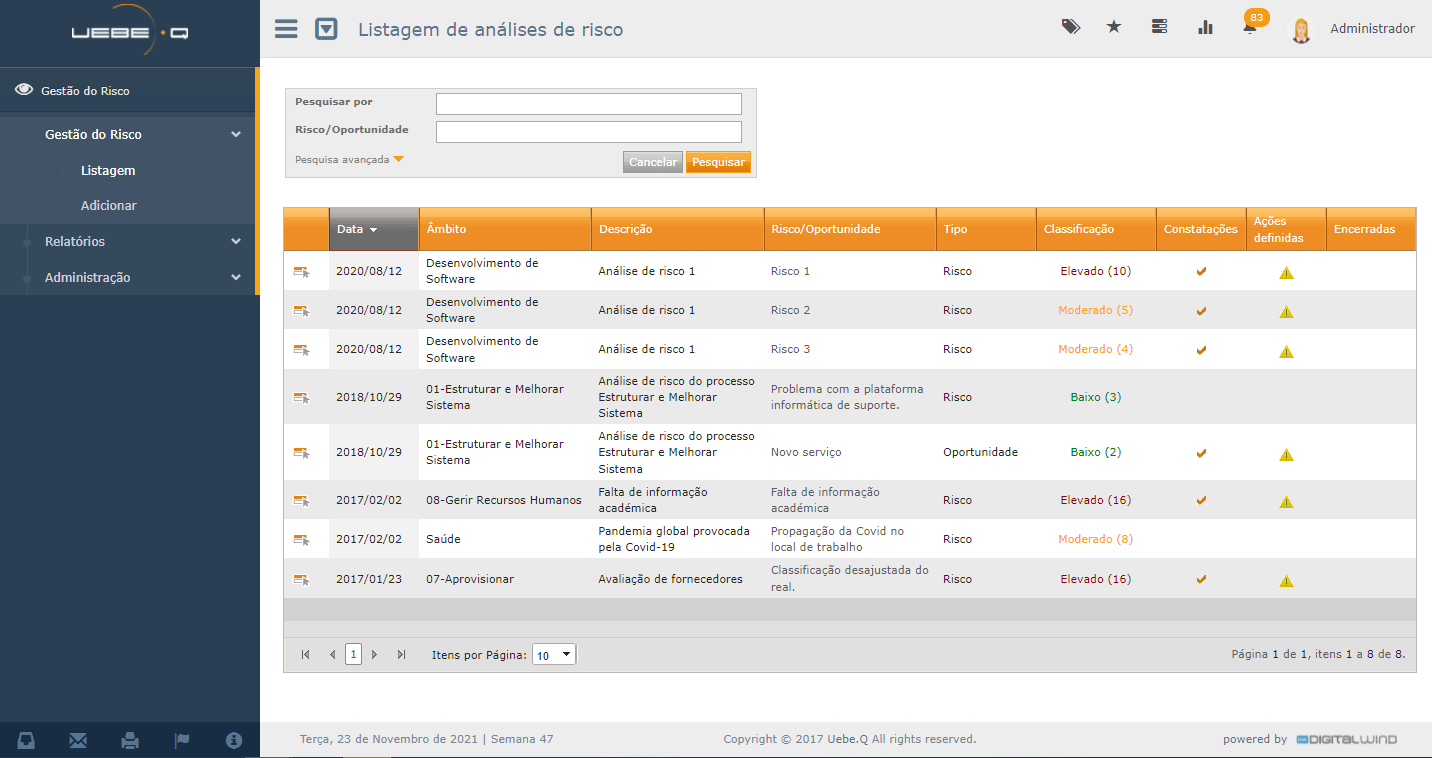The width and height of the screenshot is (1432, 758).
Task: Click the printer icon in footer
Action: point(130,741)
